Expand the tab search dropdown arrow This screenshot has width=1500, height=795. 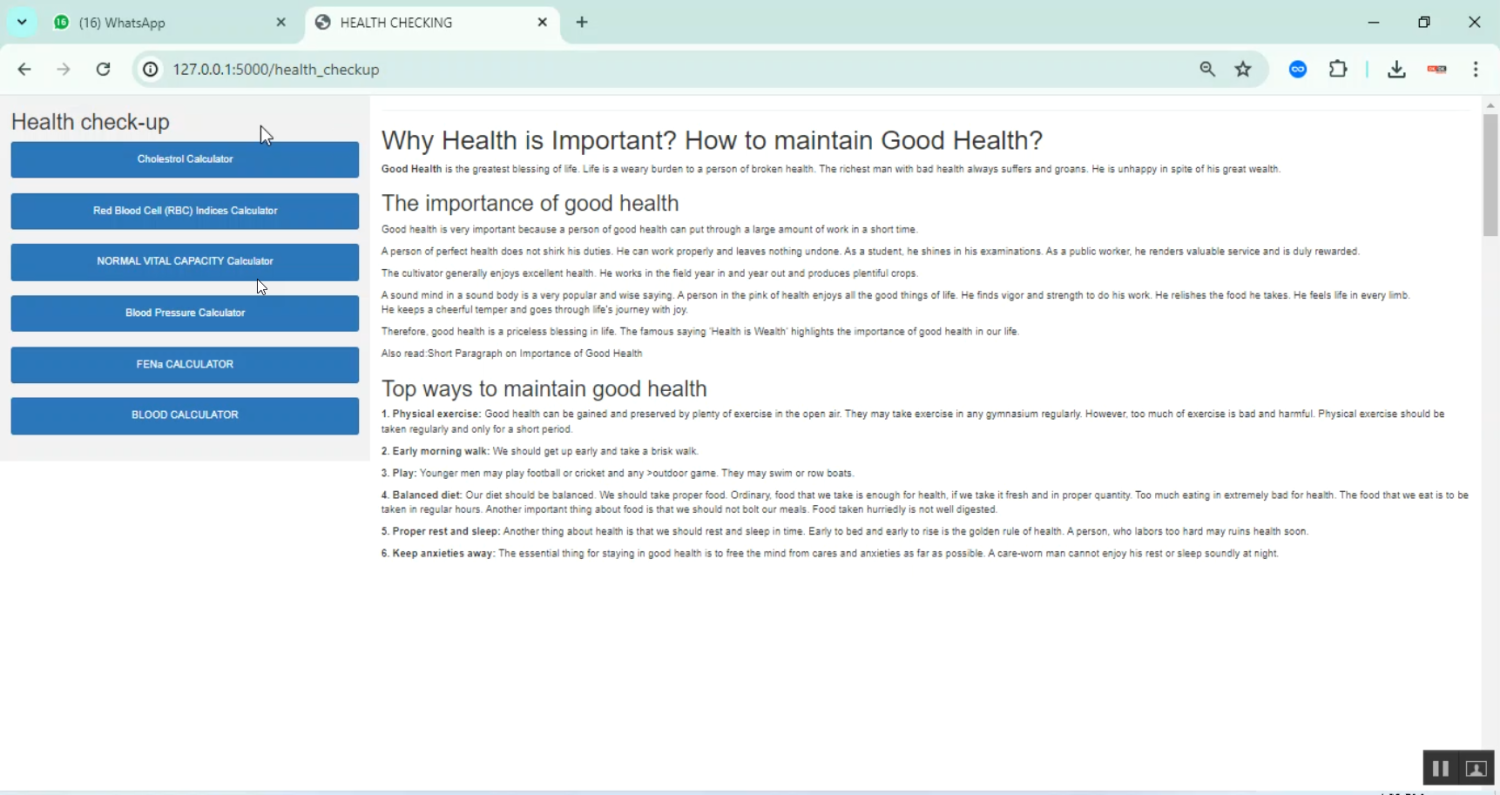click(x=21, y=22)
